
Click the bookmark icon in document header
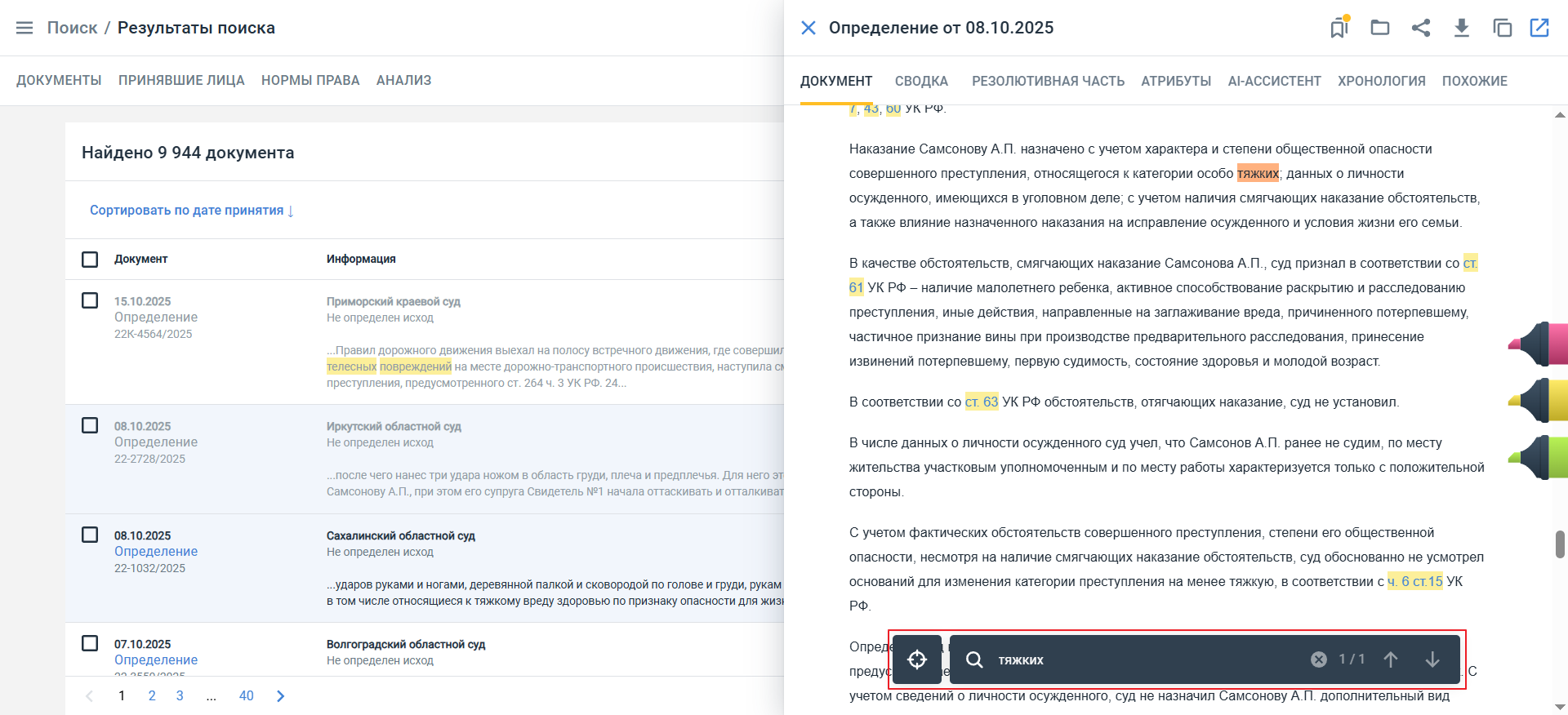coord(1339,28)
